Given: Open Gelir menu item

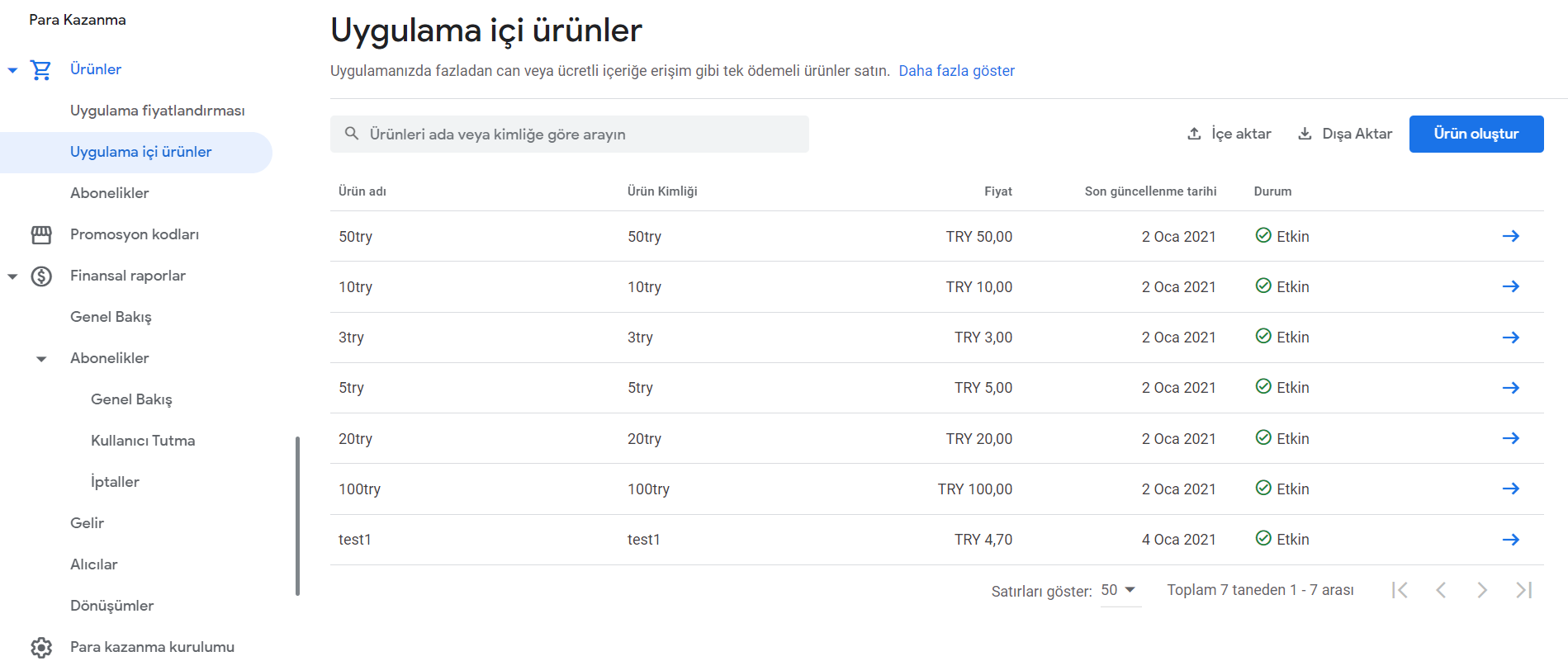Looking at the screenshot, I should click(87, 523).
